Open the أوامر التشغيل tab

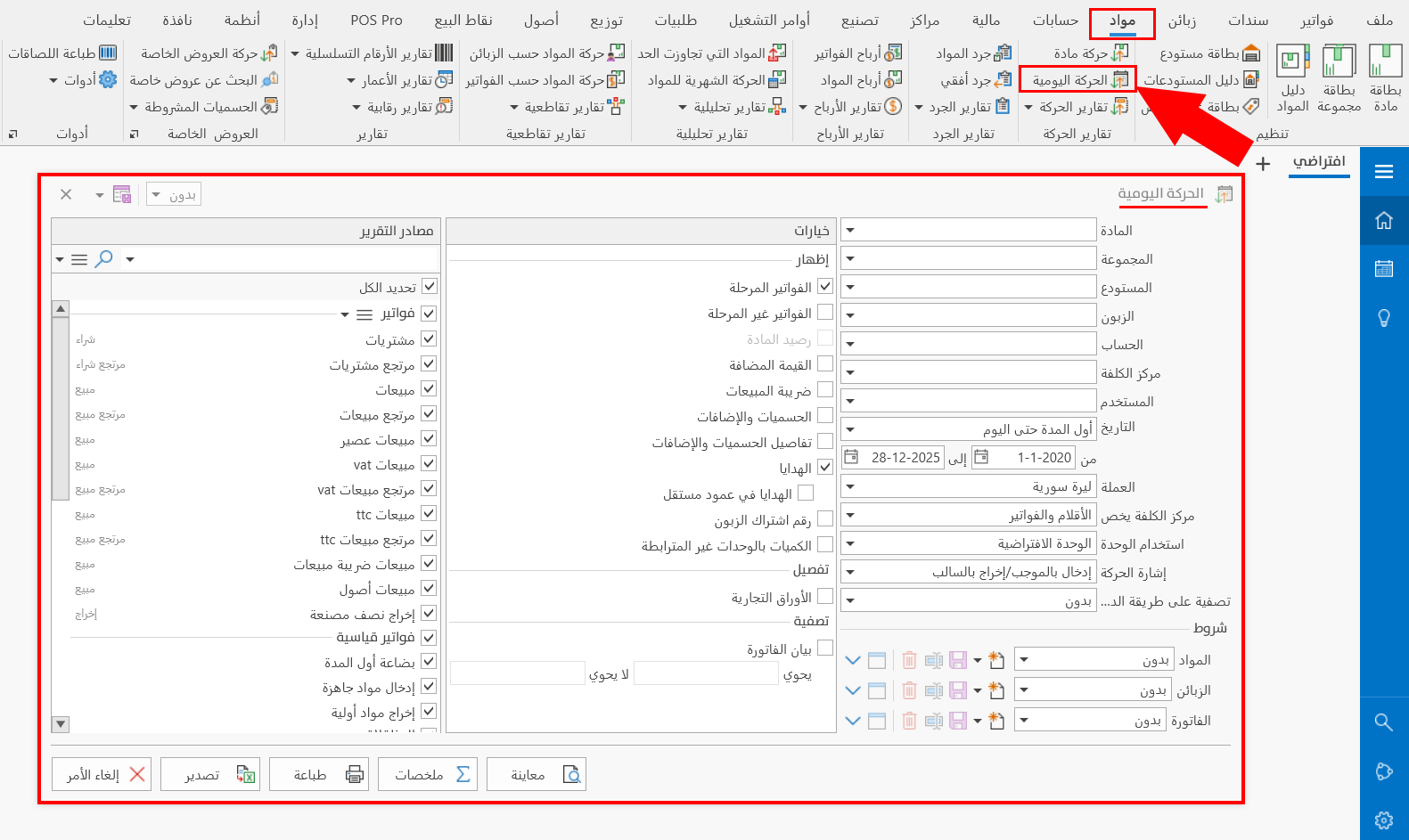(769, 20)
